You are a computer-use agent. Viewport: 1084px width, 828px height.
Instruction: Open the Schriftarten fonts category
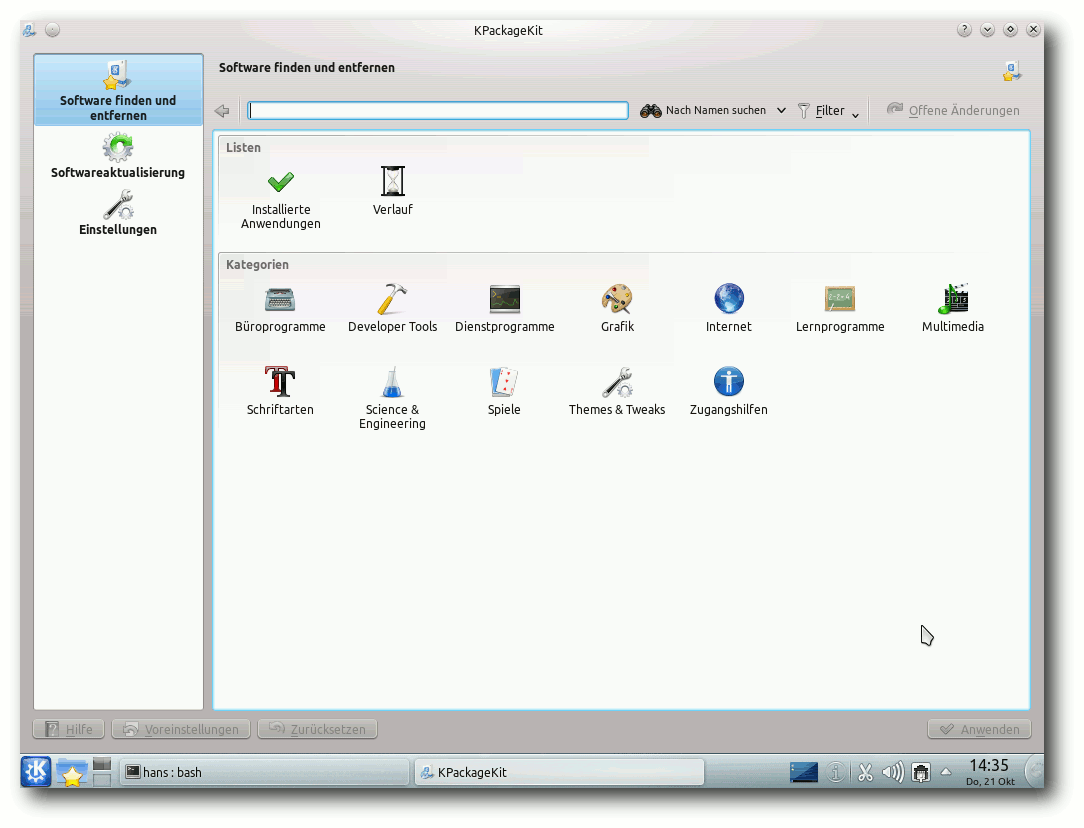(280, 383)
